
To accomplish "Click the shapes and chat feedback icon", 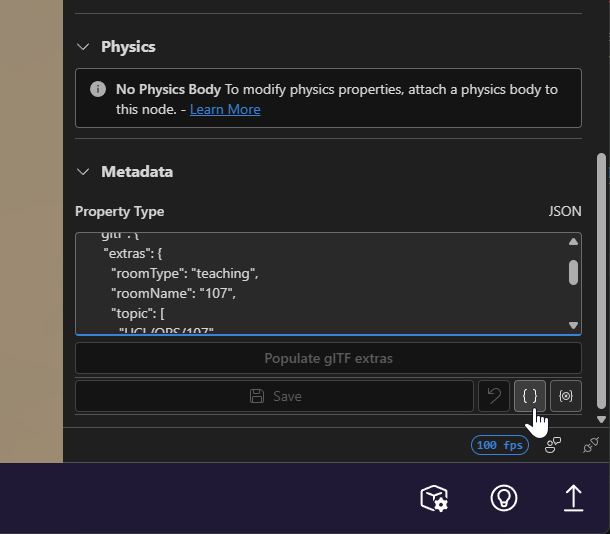I will [552, 445].
